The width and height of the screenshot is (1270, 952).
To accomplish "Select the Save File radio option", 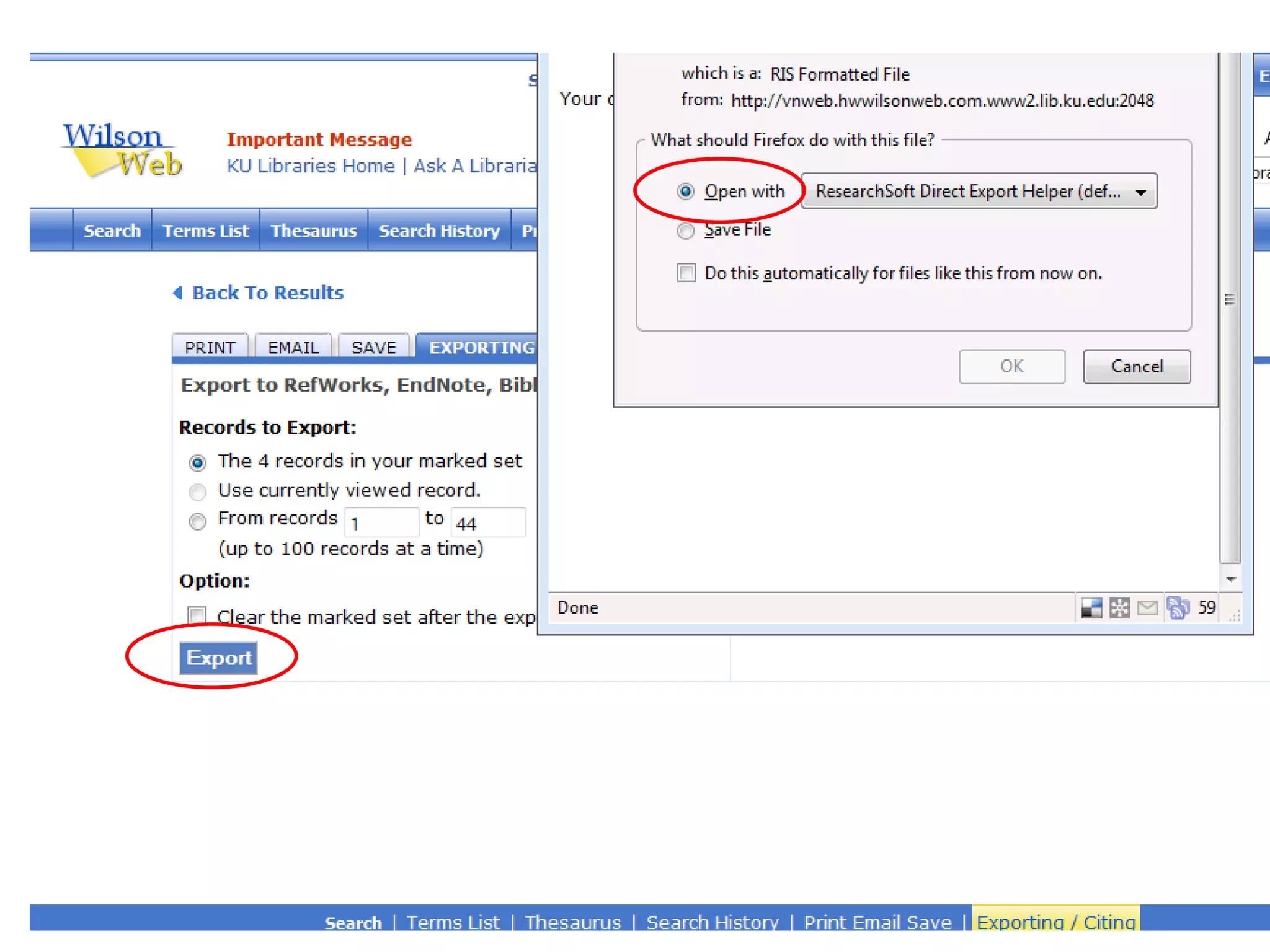I will [x=686, y=231].
